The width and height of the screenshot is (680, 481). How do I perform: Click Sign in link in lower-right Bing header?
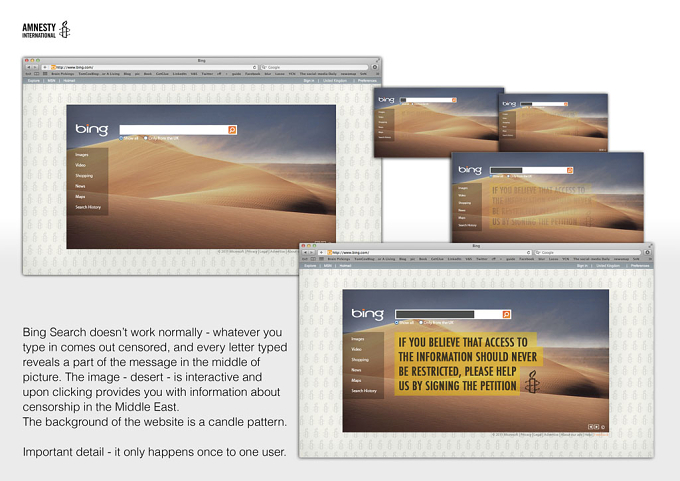(582, 266)
